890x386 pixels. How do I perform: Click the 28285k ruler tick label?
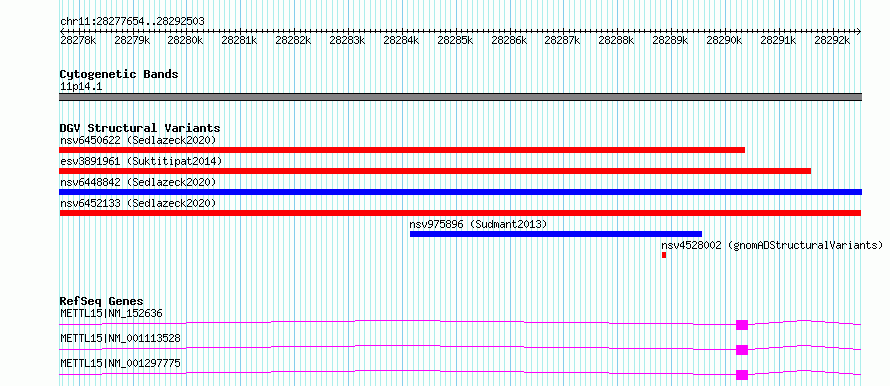tap(455, 40)
